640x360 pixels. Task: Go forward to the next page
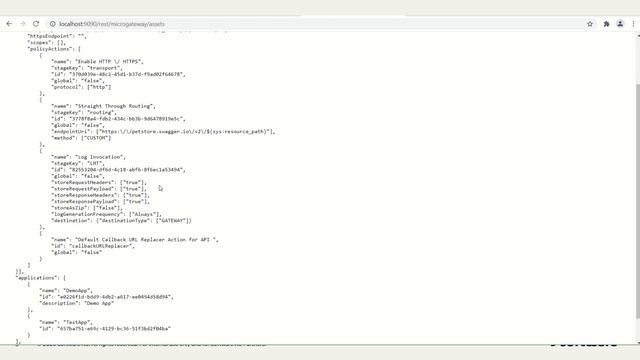(23, 24)
